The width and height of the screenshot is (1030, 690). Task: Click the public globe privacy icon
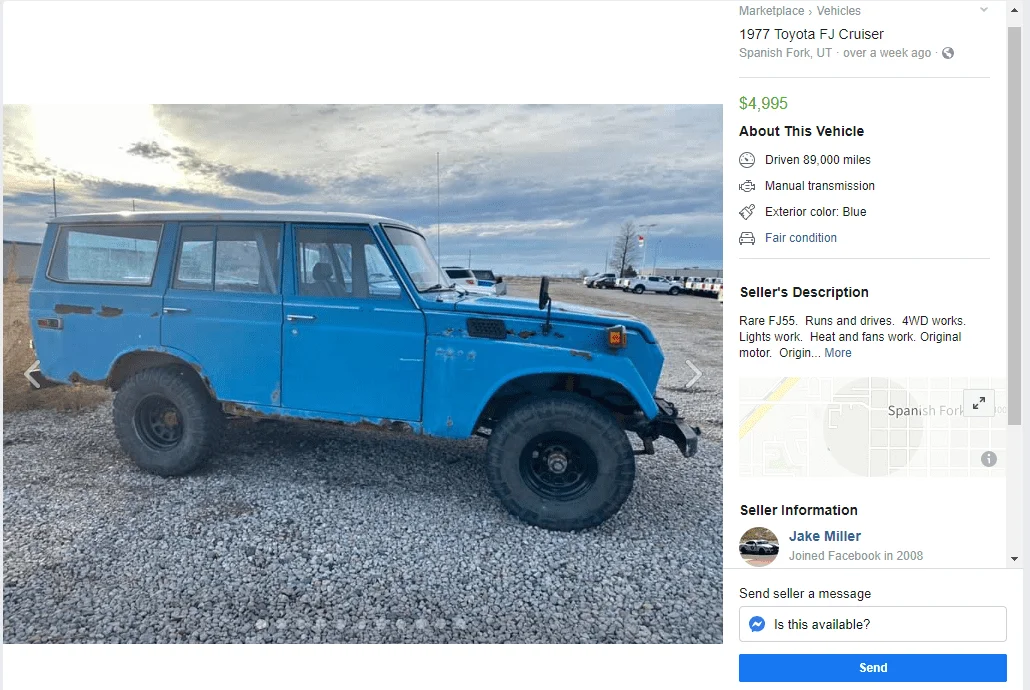[947, 53]
